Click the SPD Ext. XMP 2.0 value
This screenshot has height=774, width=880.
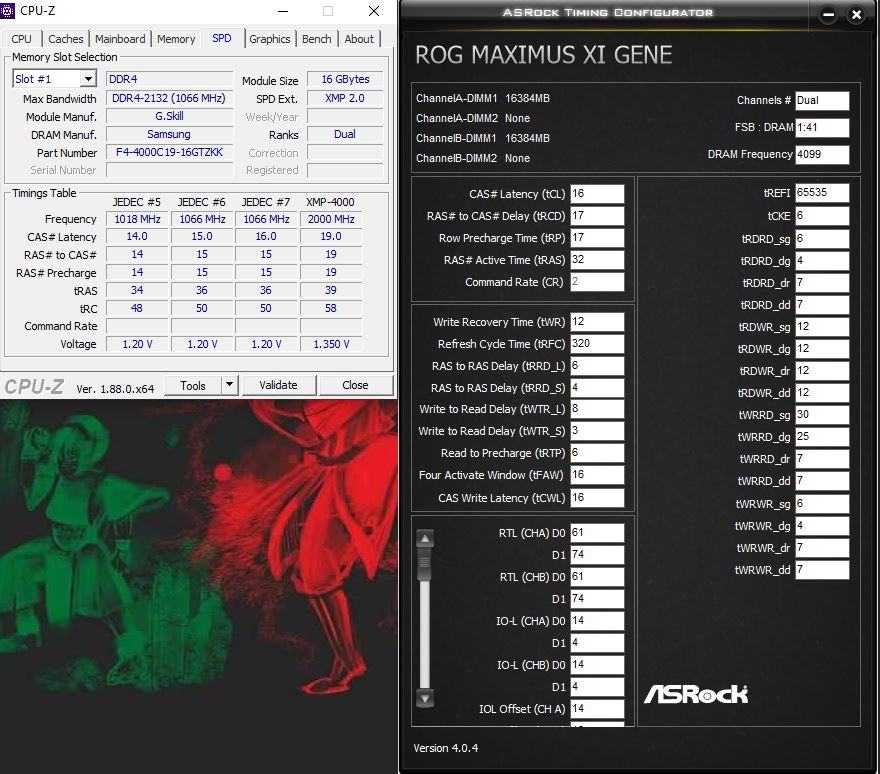pyautogui.click(x=345, y=98)
